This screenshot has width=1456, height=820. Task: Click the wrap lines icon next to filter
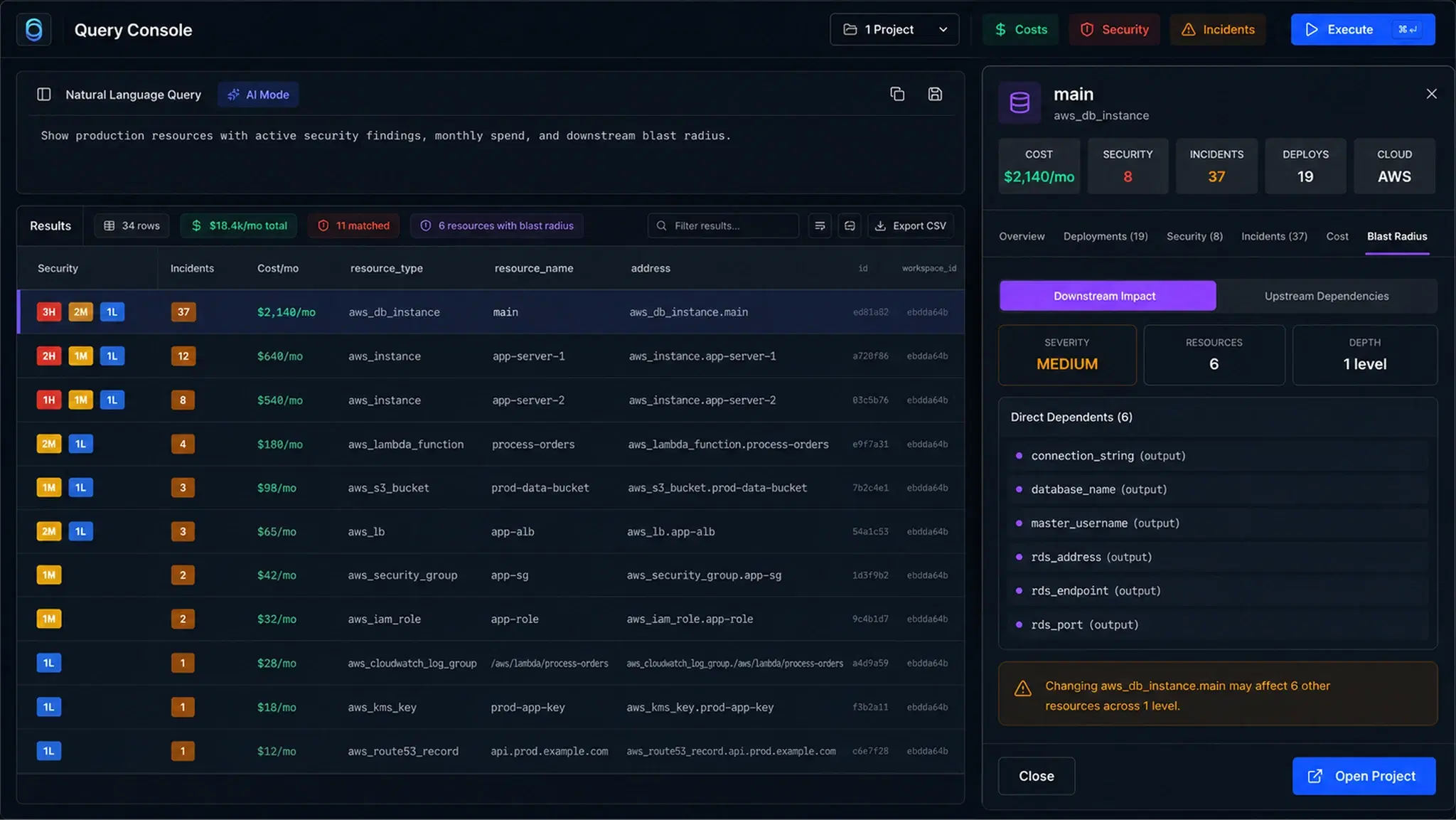pos(820,225)
